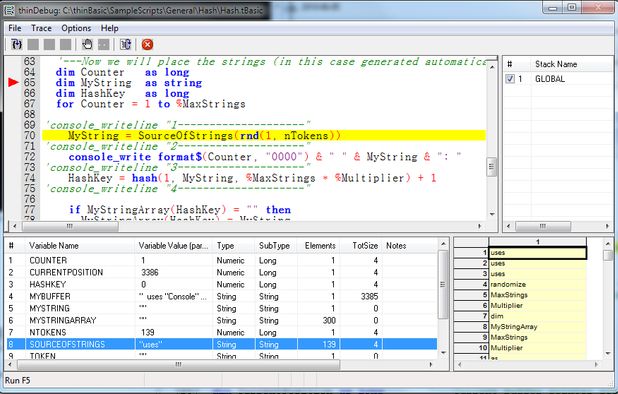The image size is (618, 394).
Task: Select the TOKEN variable row
Action: pos(222,355)
